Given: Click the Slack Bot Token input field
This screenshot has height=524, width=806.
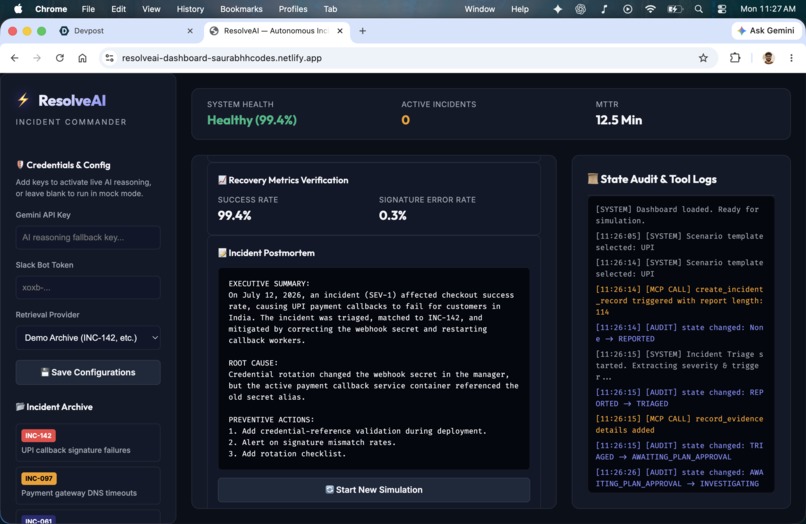Looking at the screenshot, I should click(x=88, y=287).
